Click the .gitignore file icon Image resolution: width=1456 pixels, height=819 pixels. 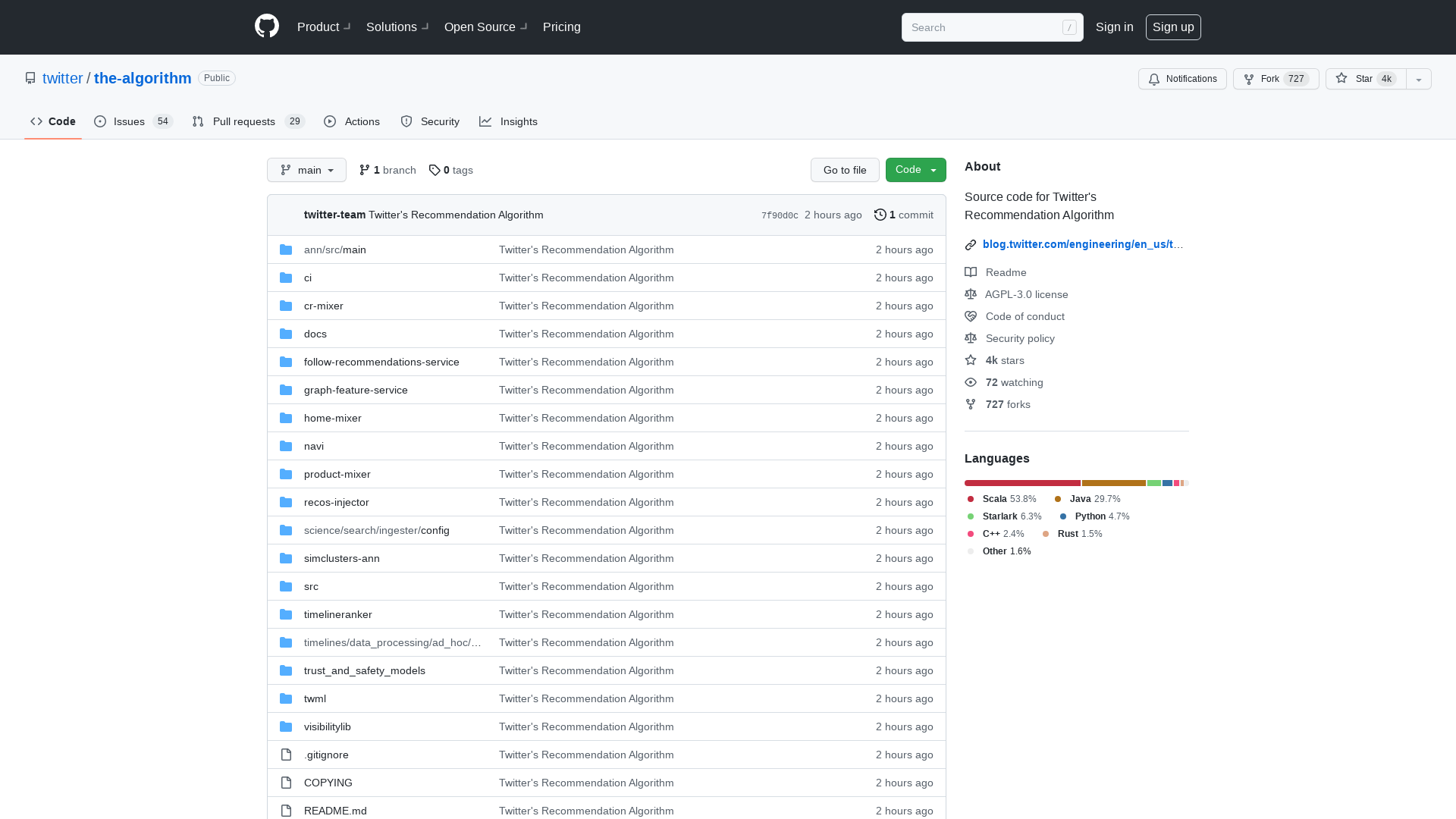point(286,755)
